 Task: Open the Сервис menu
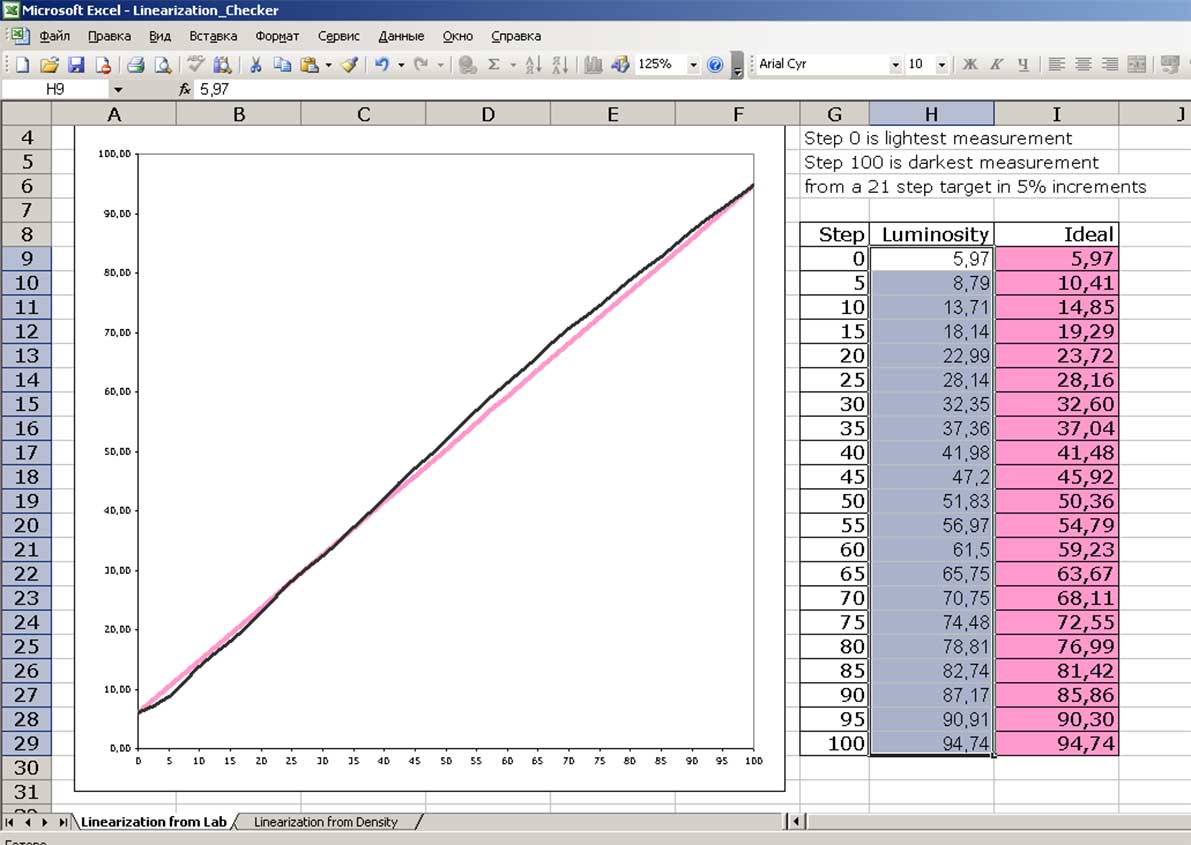[339, 36]
